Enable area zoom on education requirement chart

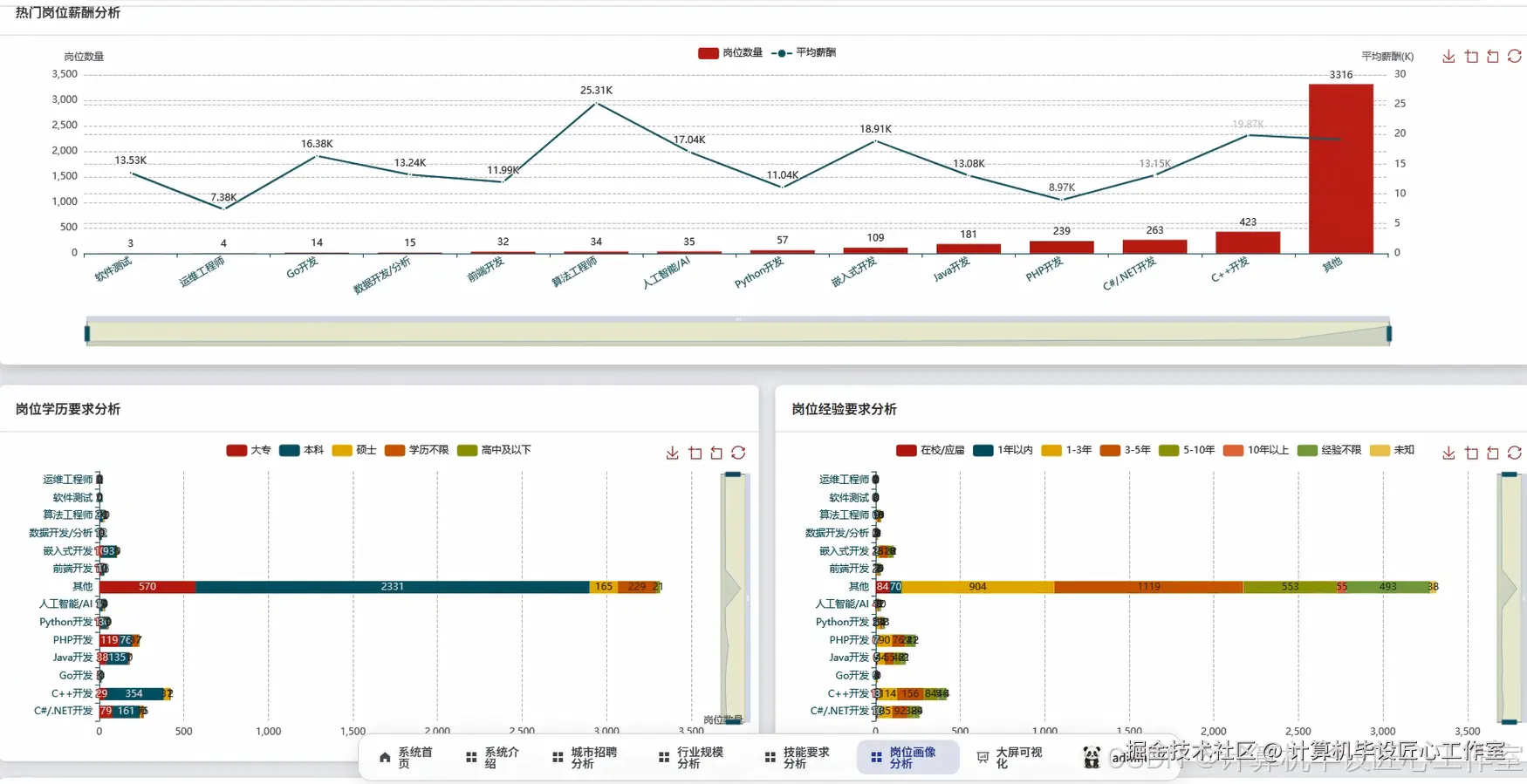[x=695, y=453]
